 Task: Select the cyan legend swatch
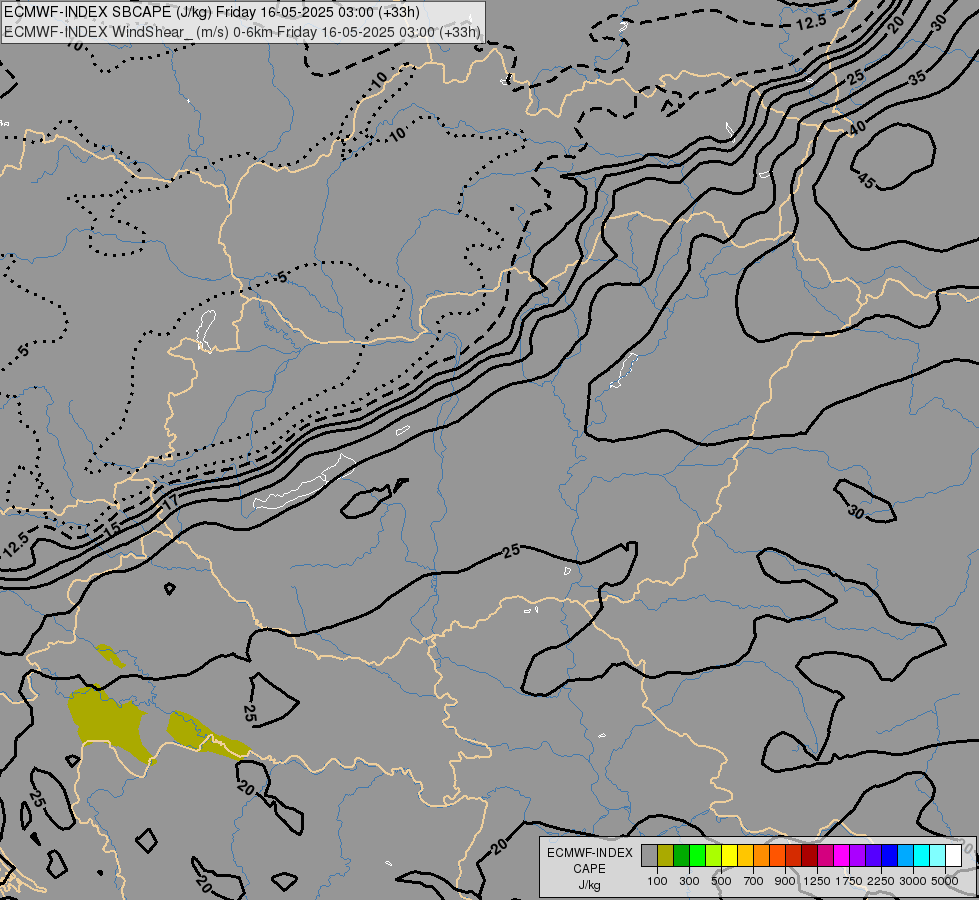(922, 855)
